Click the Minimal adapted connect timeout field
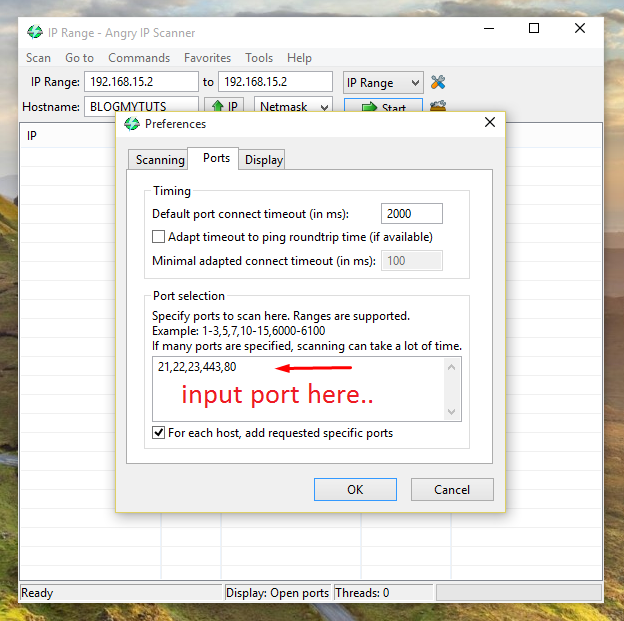This screenshot has height=621, width=624. tap(411, 261)
